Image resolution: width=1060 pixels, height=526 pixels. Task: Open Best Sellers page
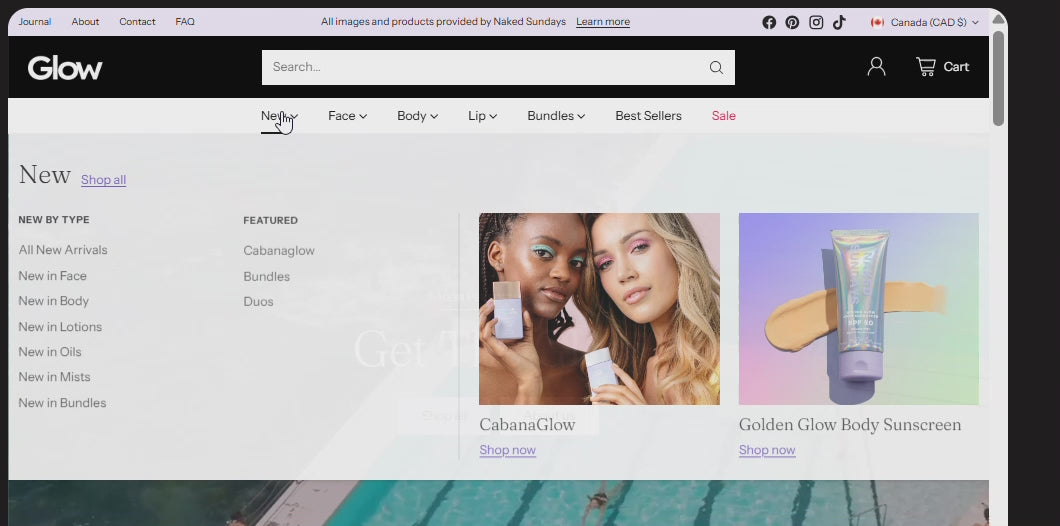point(648,116)
